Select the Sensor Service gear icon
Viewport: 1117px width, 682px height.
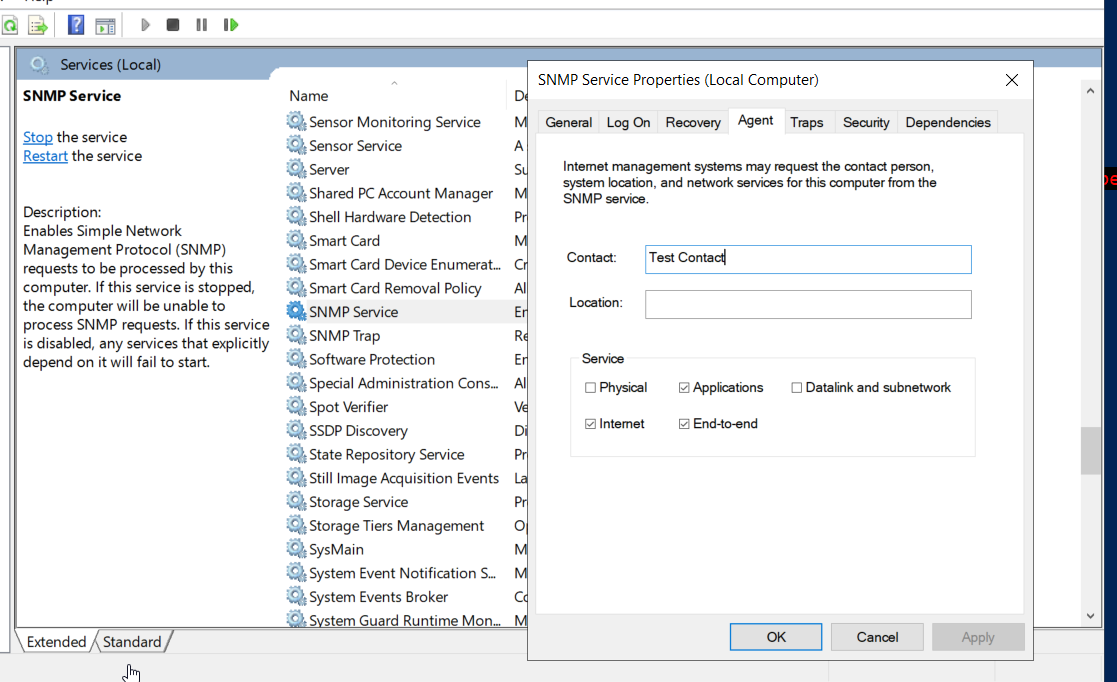coord(296,145)
